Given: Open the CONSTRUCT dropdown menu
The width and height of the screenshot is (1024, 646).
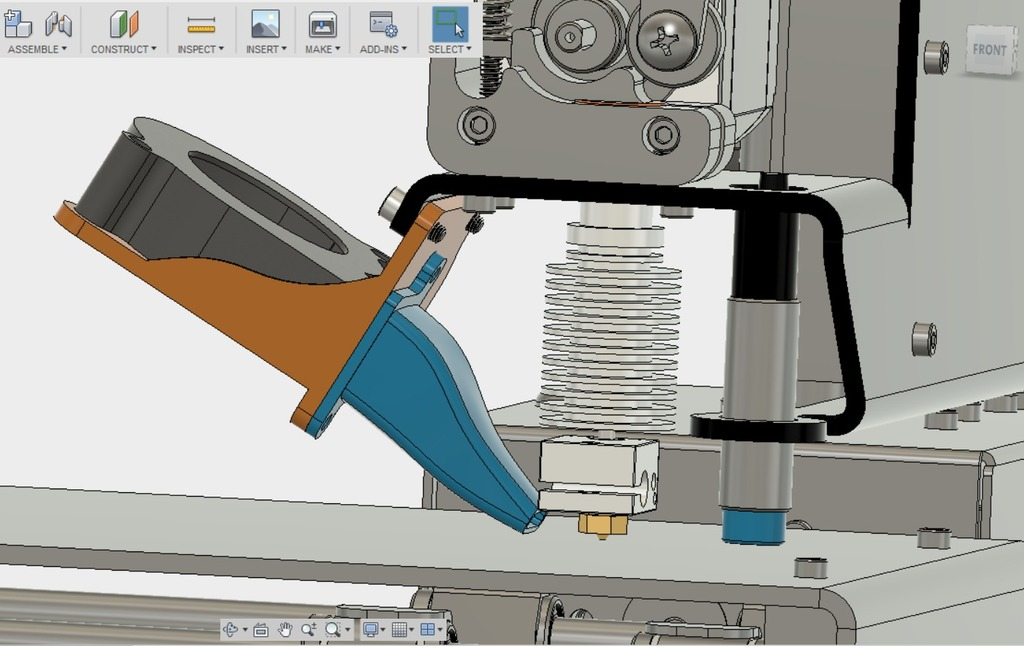Looking at the screenshot, I should click(x=123, y=49).
